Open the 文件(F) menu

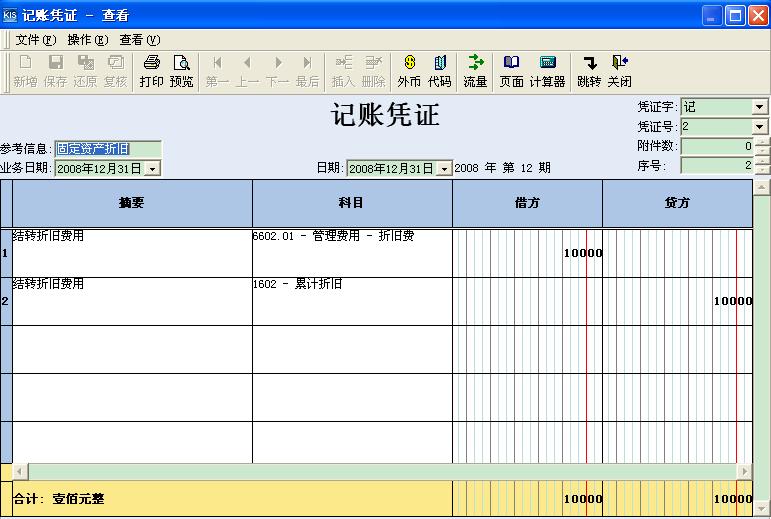click(35, 40)
